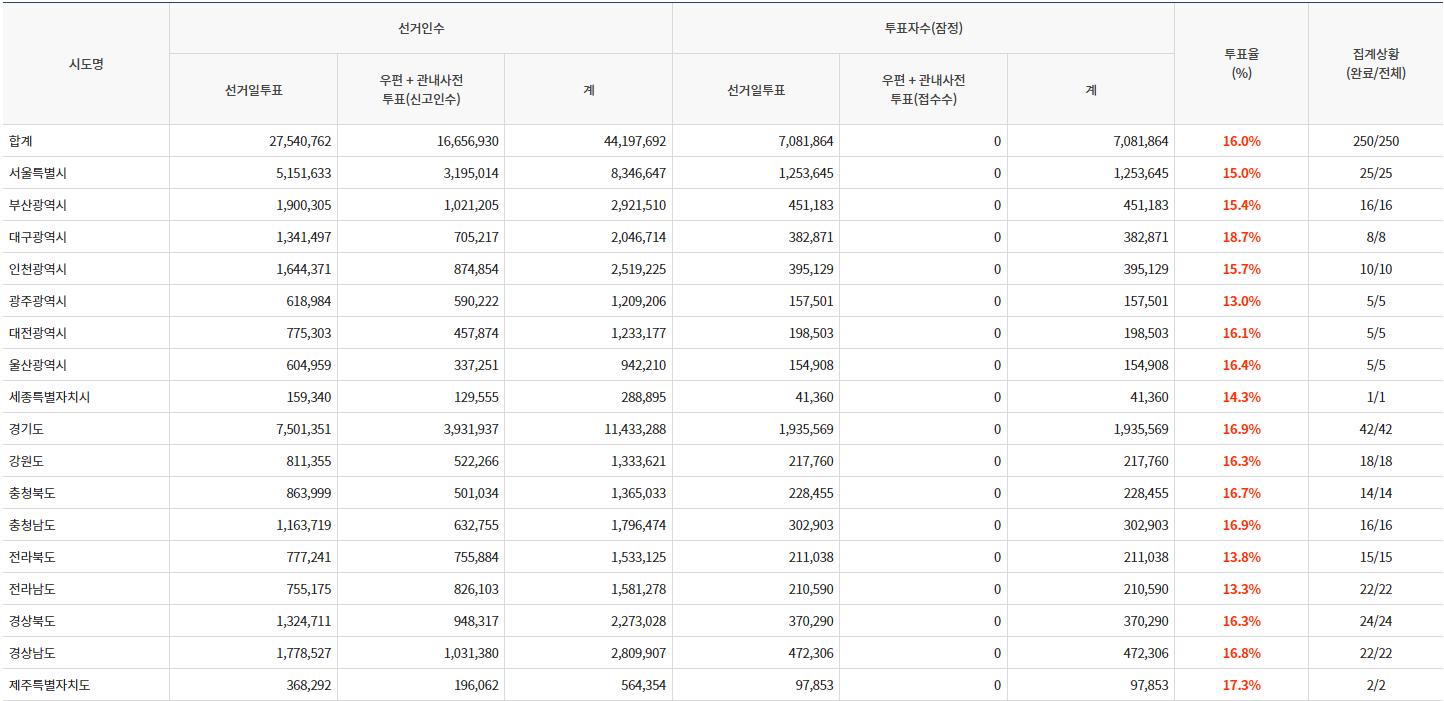The height and width of the screenshot is (701, 1444).
Task: Click 전라남도's 826,103 mail-in electors cell
Action: pos(469,589)
